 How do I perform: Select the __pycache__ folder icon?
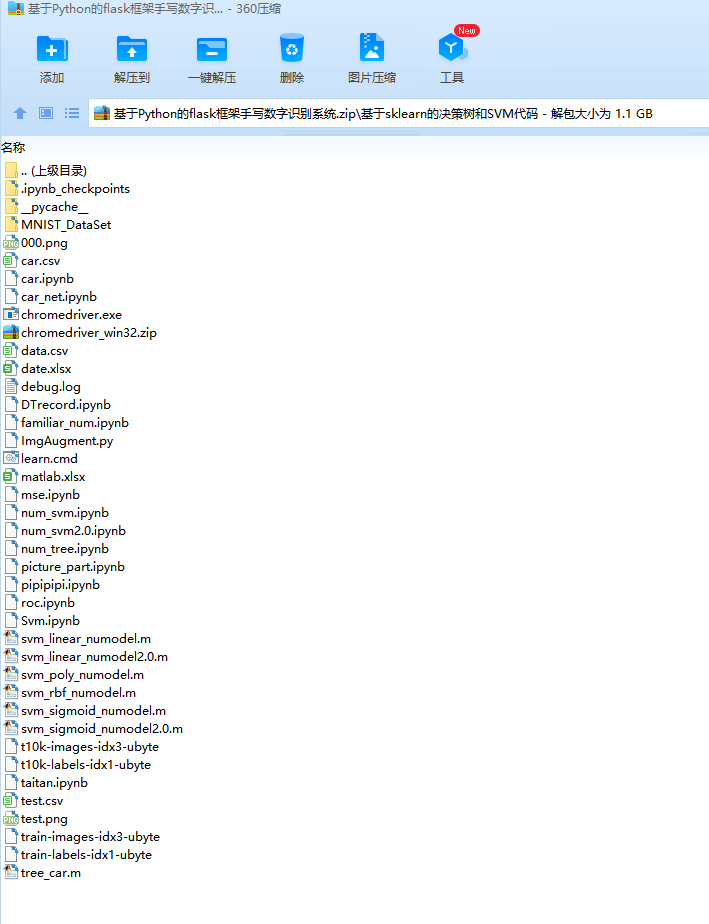(11, 207)
